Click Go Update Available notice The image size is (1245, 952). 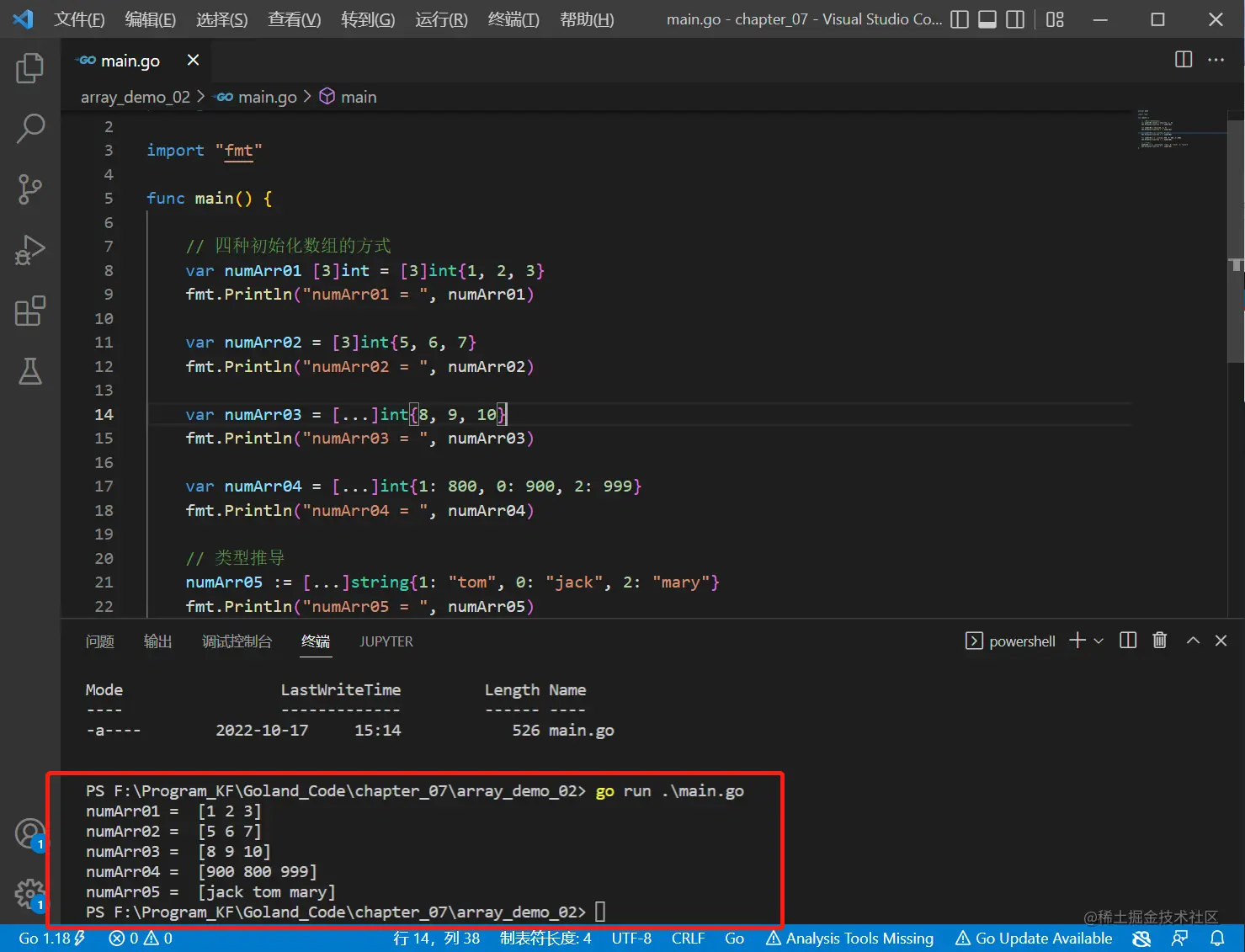(1035, 938)
